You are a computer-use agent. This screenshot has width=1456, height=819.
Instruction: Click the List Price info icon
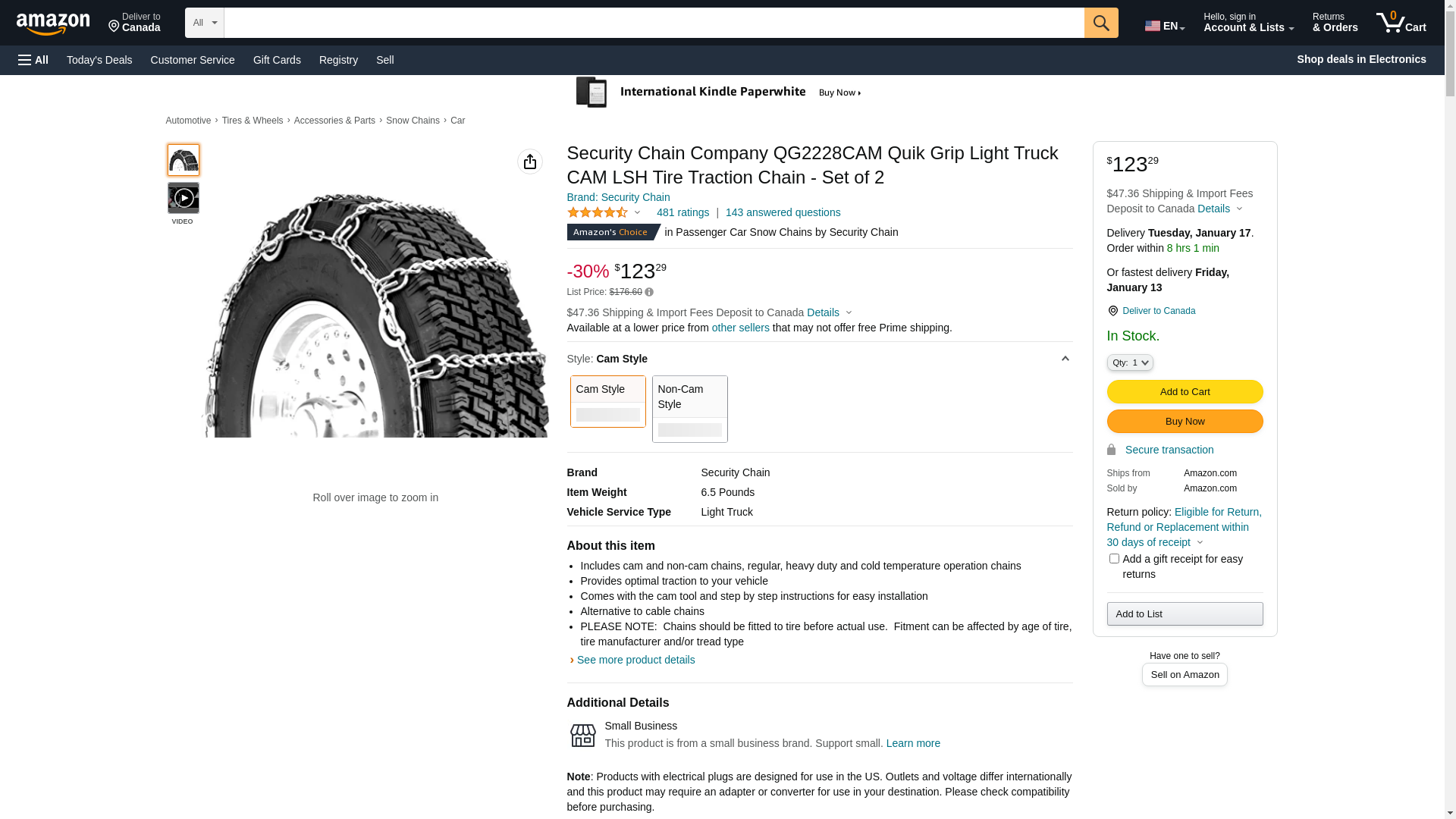(649, 292)
